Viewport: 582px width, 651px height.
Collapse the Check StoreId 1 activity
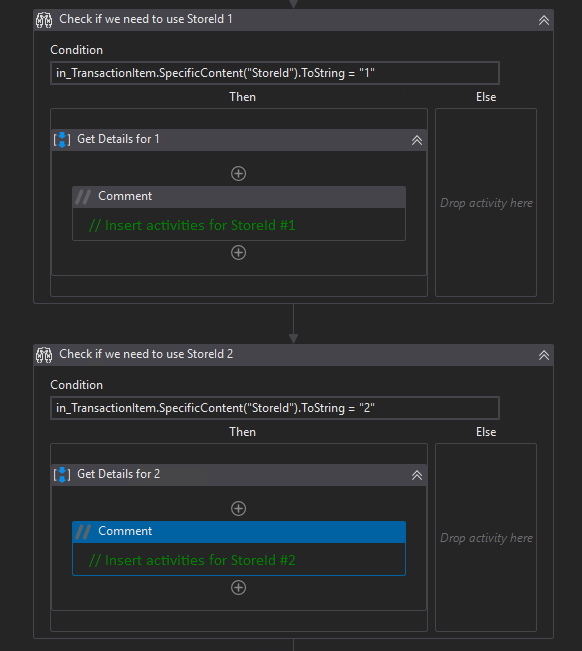(544, 20)
